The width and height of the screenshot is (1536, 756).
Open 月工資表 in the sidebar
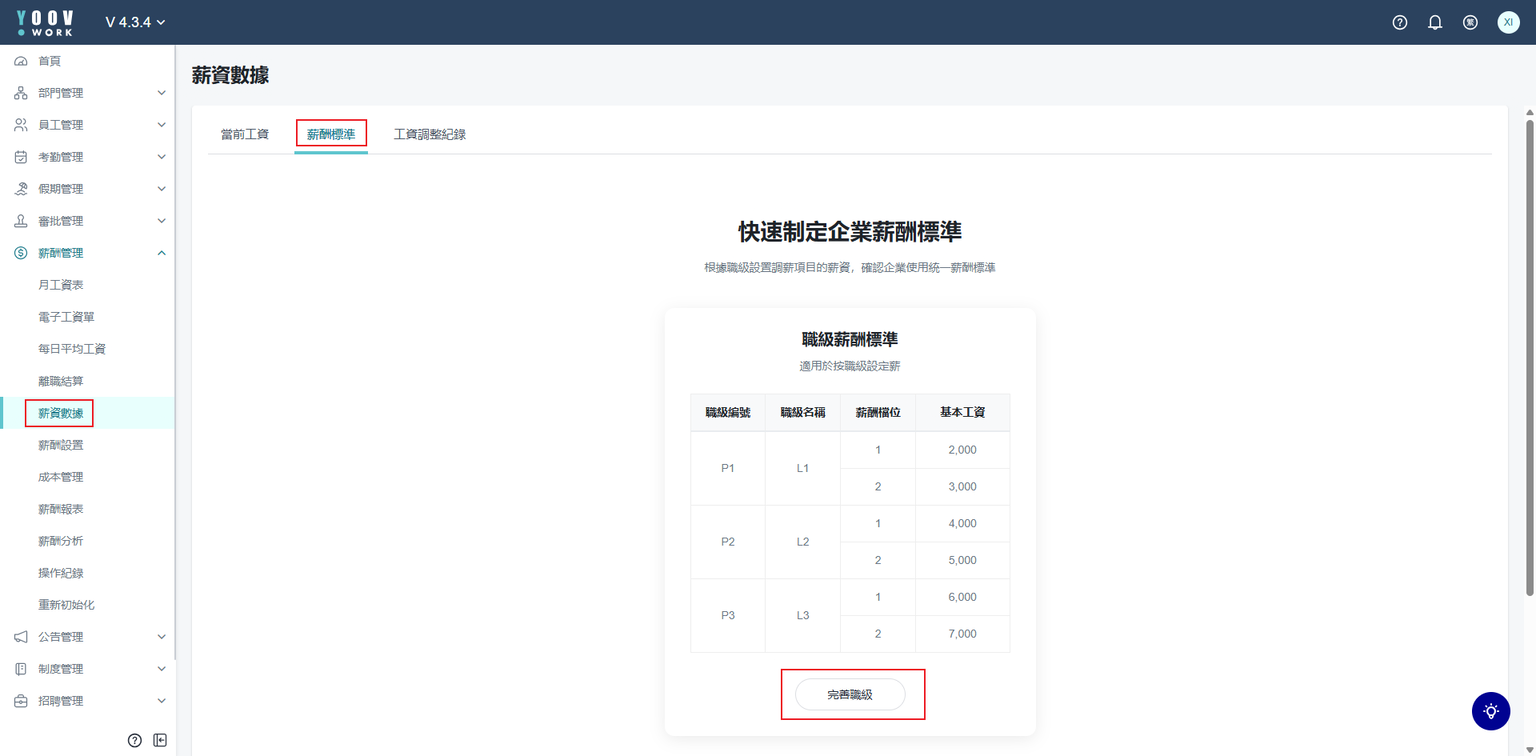coord(61,285)
